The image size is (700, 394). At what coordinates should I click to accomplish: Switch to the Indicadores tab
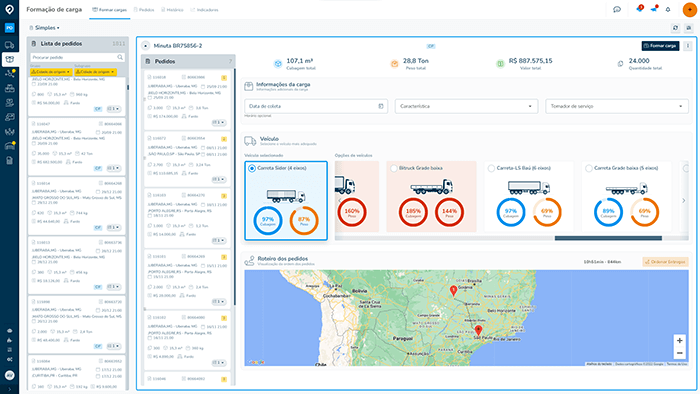(204, 10)
